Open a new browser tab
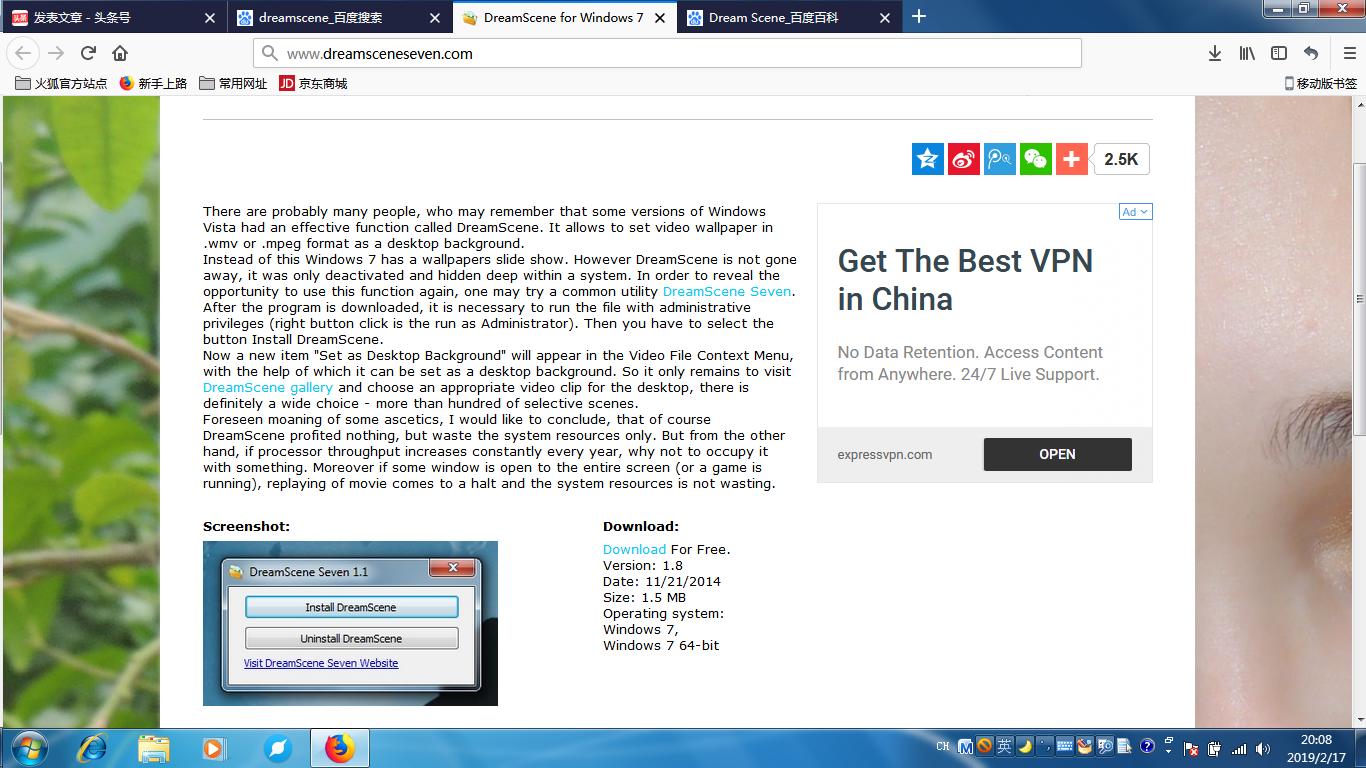The width and height of the screenshot is (1366, 768). 919,17
